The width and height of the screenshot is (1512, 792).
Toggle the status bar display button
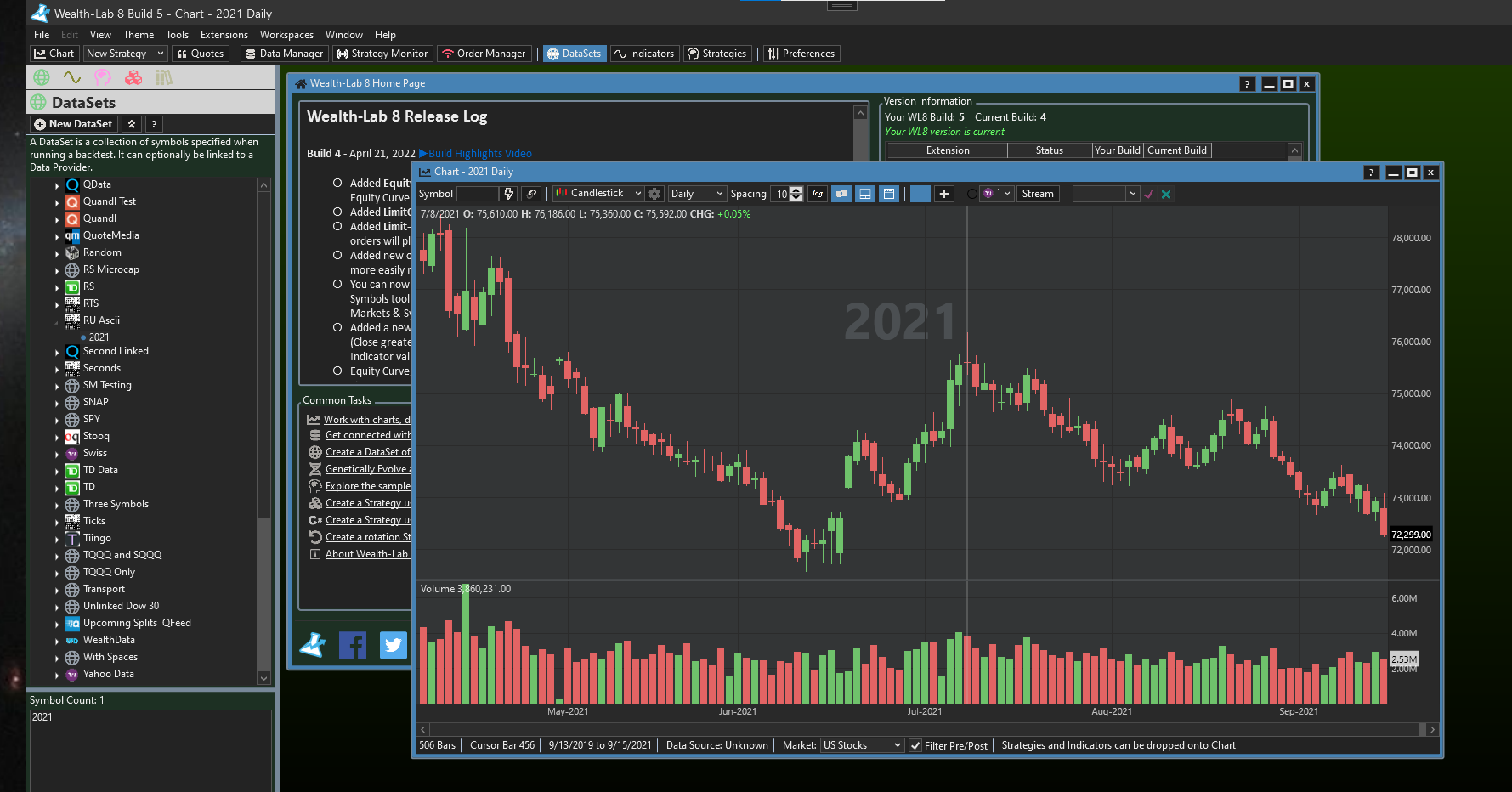(x=864, y=194)
